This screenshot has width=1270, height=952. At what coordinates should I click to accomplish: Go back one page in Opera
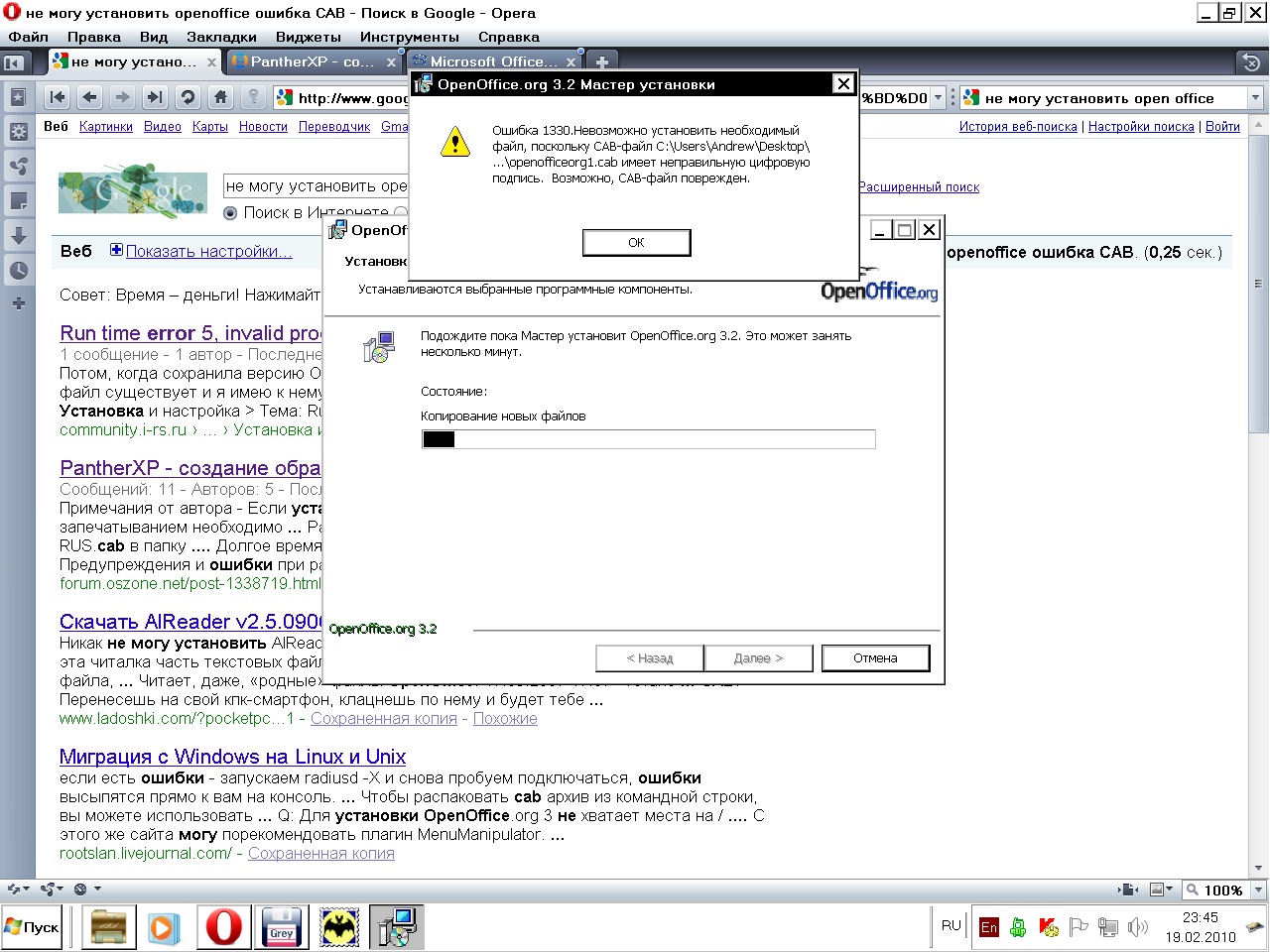pos(90,97)
